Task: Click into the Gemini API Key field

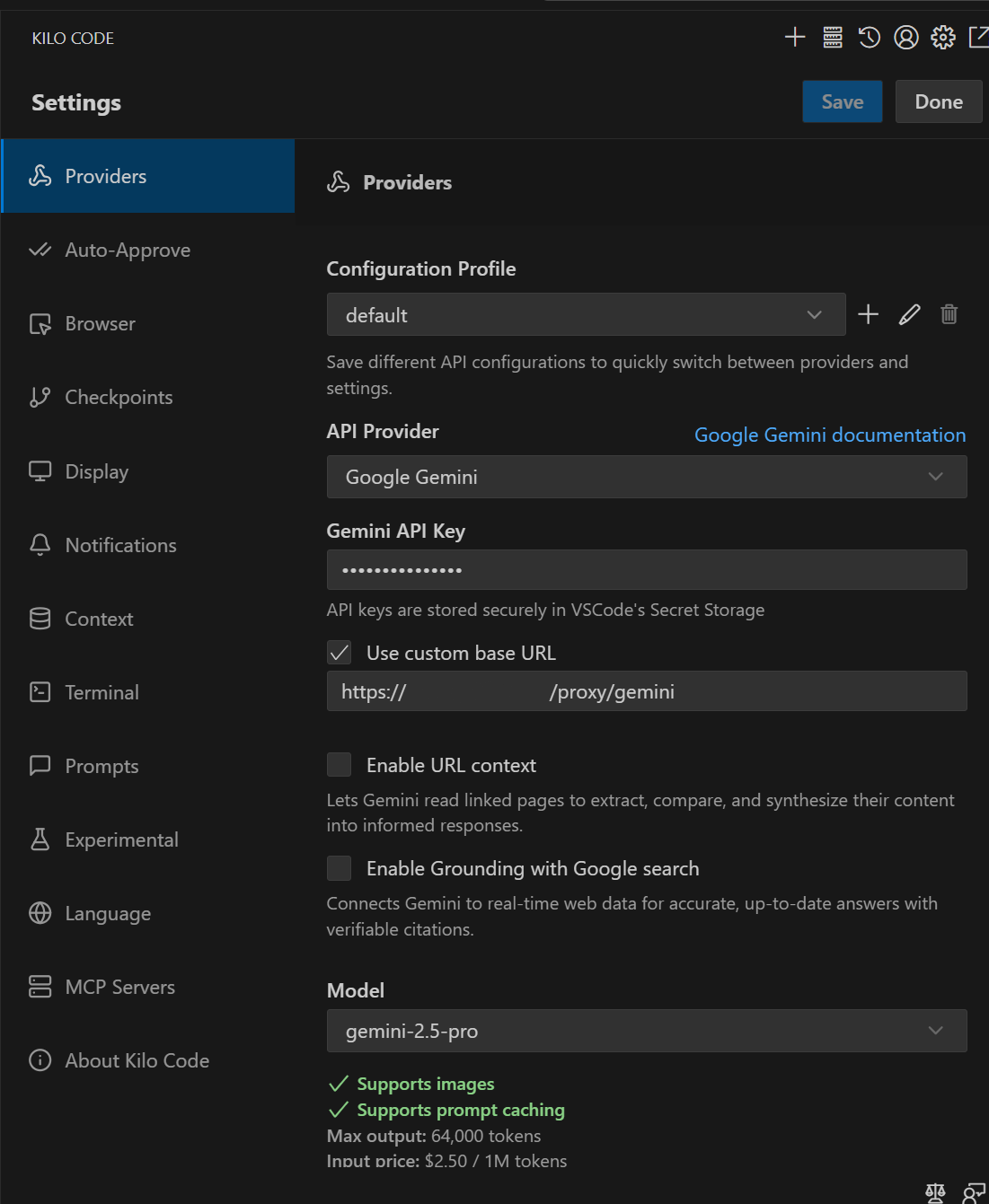Action: click(x=647, y=569)
